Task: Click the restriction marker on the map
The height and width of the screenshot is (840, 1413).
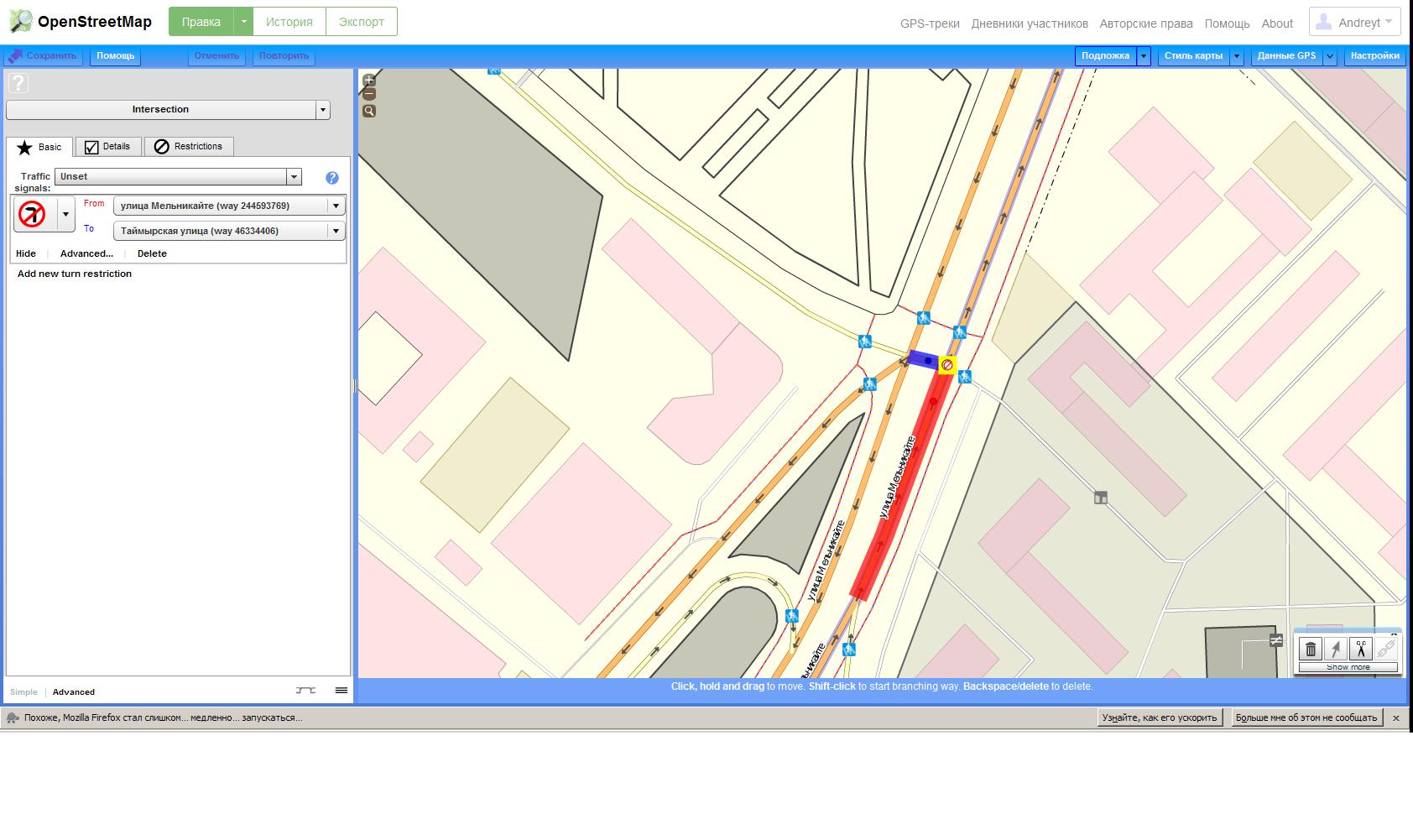Action: pyautogui.click(x=947, y=365)
